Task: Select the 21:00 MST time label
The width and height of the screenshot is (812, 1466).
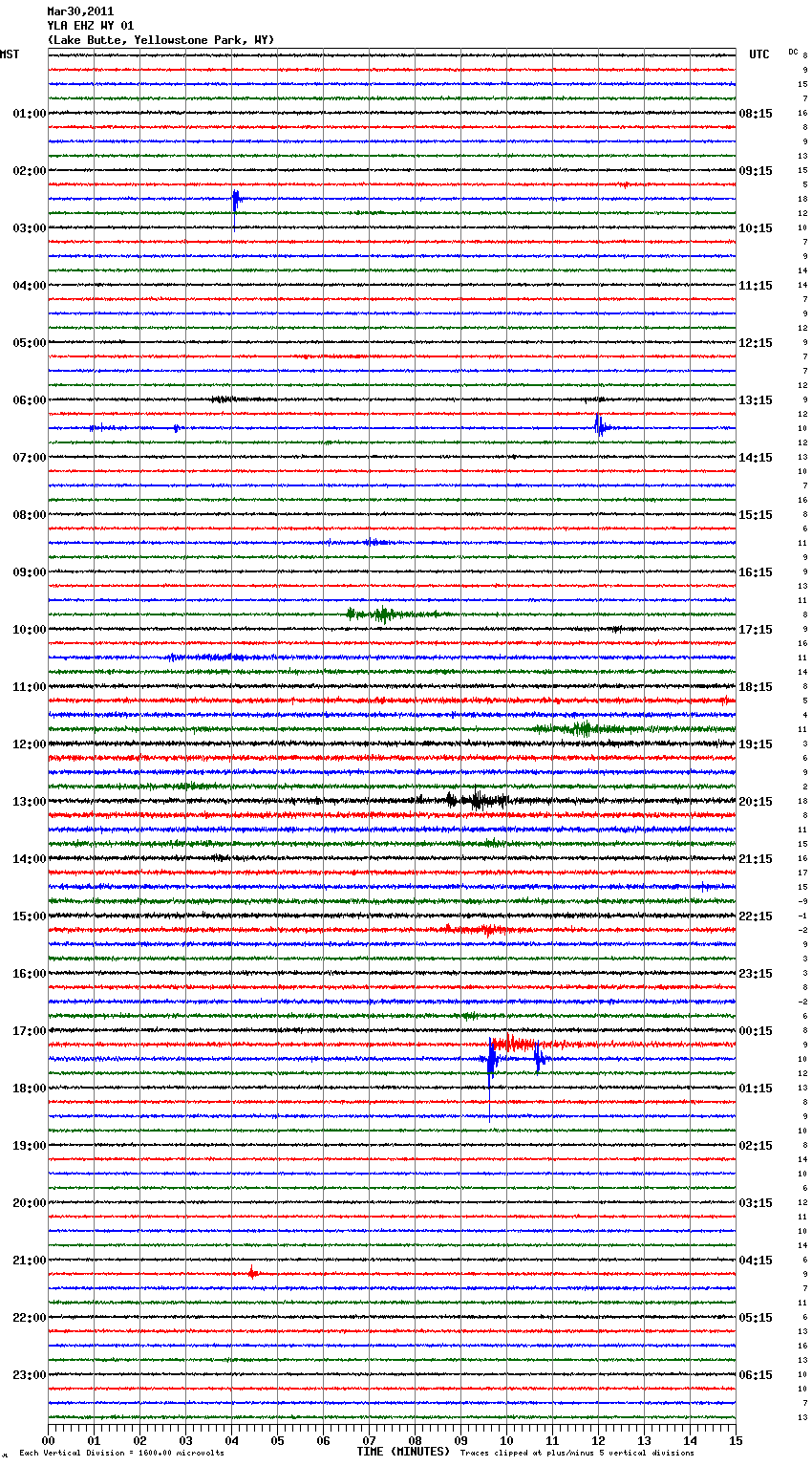Action: tap(30, 1261)
